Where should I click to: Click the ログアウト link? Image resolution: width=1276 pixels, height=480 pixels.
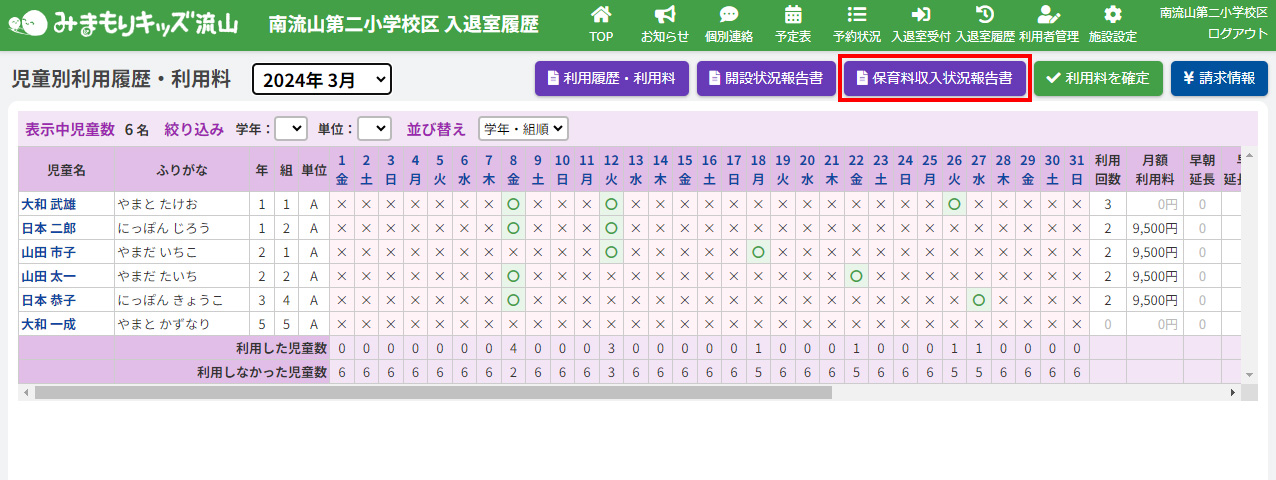click(1237, 33)
